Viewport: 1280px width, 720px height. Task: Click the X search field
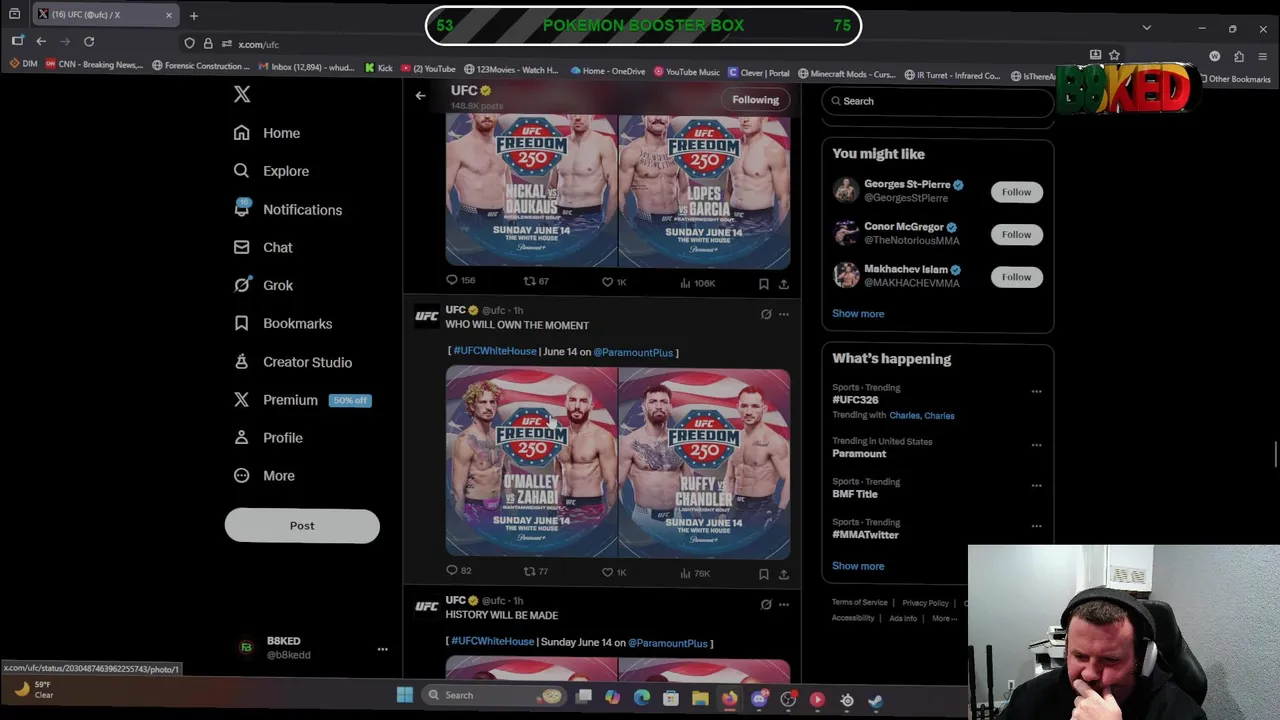point(938,101)
